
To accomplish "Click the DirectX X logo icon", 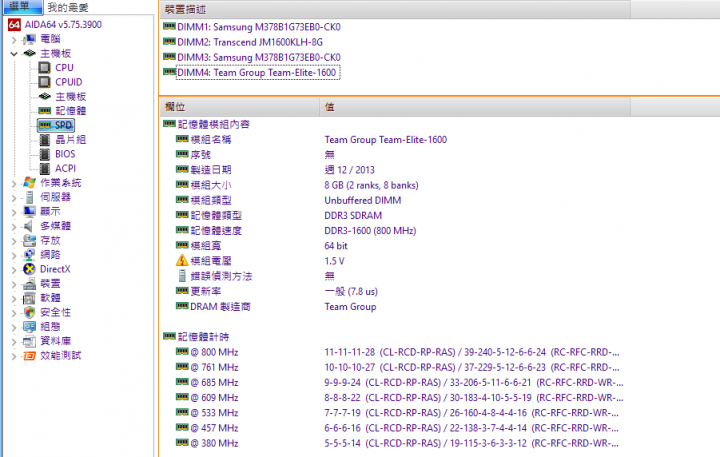I will tap(29, 269).
